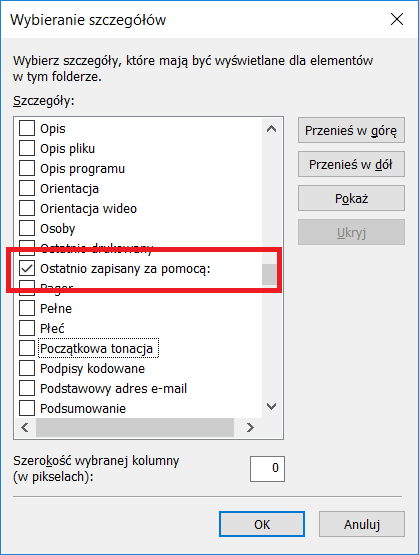This screenshot has height=555, width=419.
Task: Check the Opis checkbox
Action: coord(27,128)
